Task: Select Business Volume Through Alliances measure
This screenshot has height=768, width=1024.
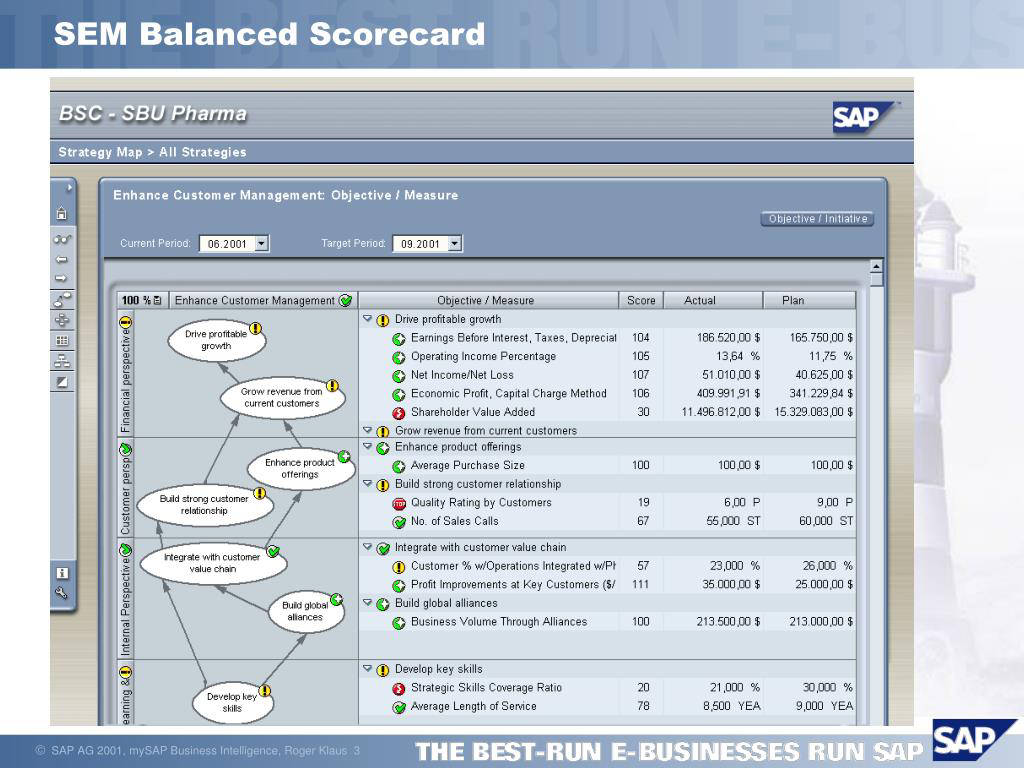Action: (499, 622)
